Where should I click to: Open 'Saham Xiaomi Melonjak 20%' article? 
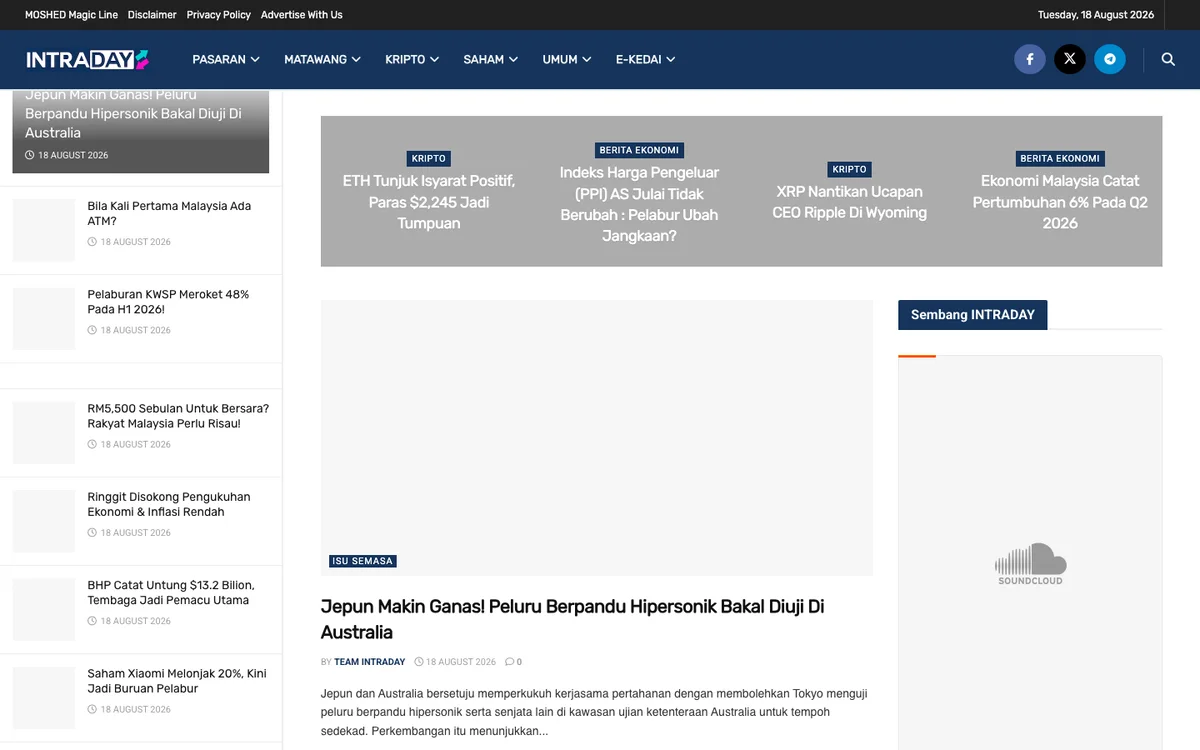tap(177, 681)
